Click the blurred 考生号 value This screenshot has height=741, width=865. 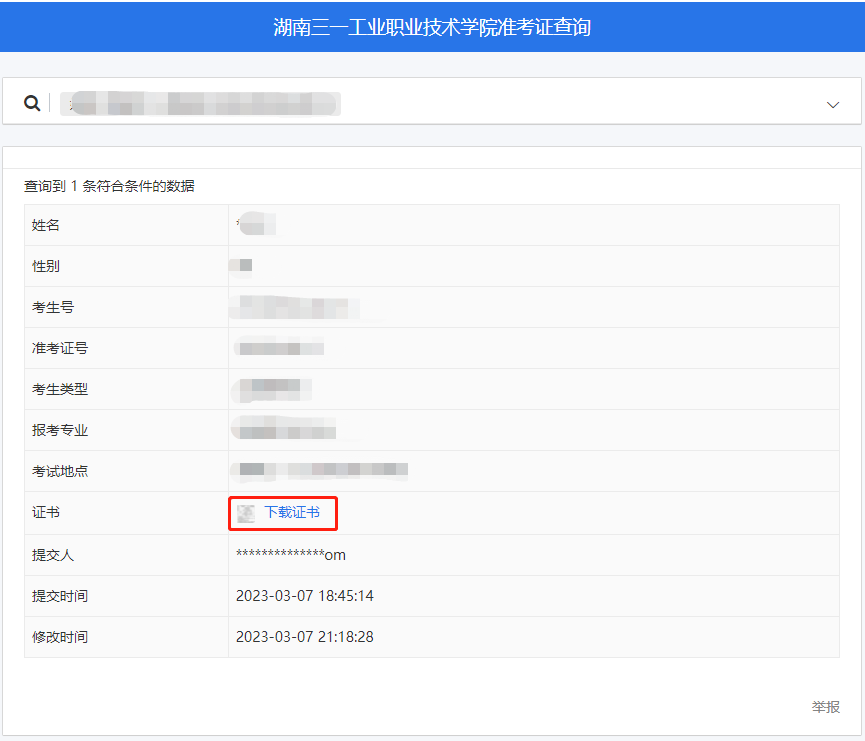[294, 307]
